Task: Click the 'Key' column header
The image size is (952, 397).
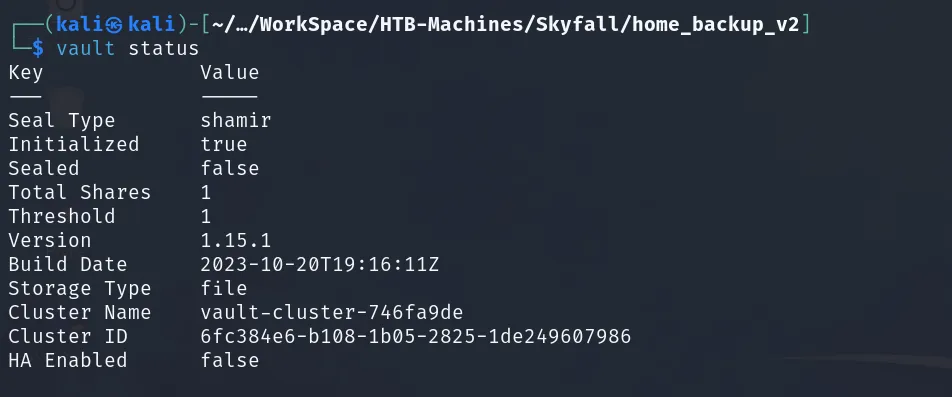Action: coord(26,73)
